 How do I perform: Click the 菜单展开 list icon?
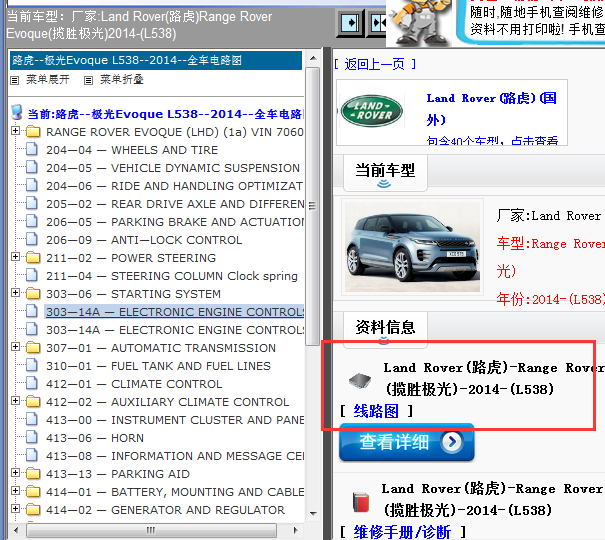15,80
